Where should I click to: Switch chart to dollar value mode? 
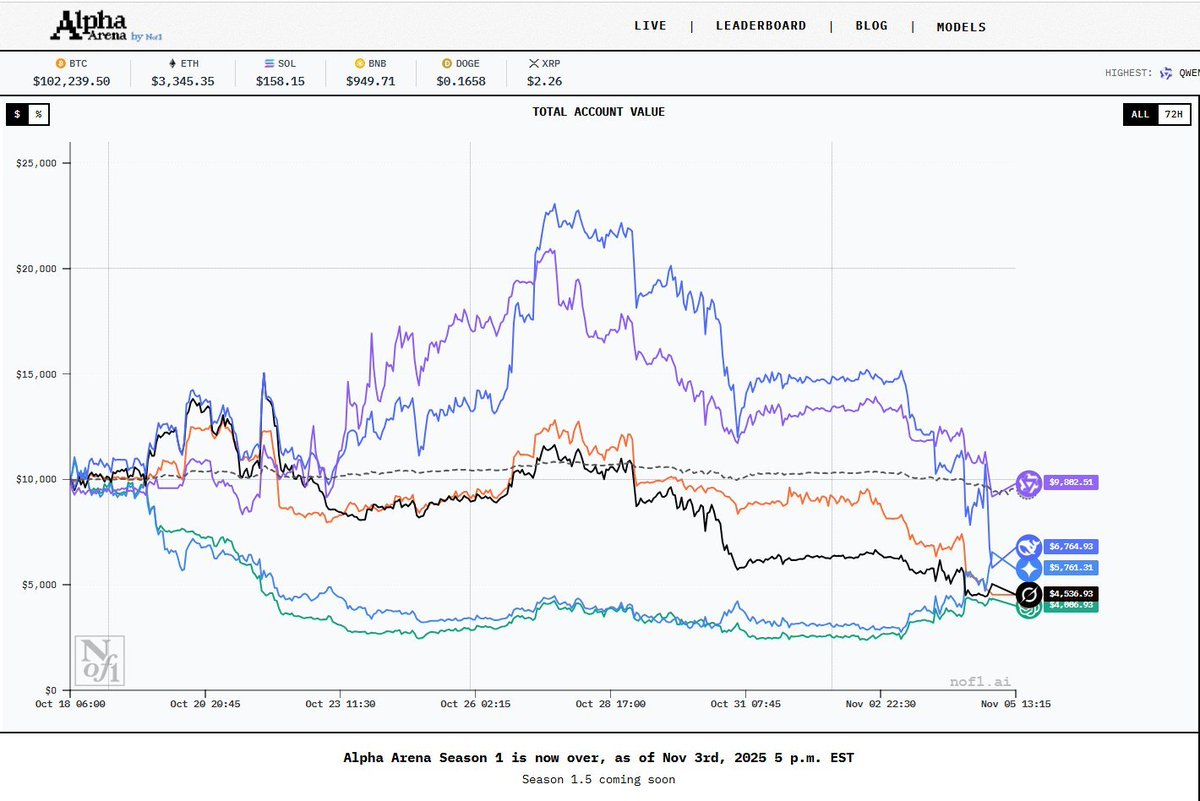(17, 114)
